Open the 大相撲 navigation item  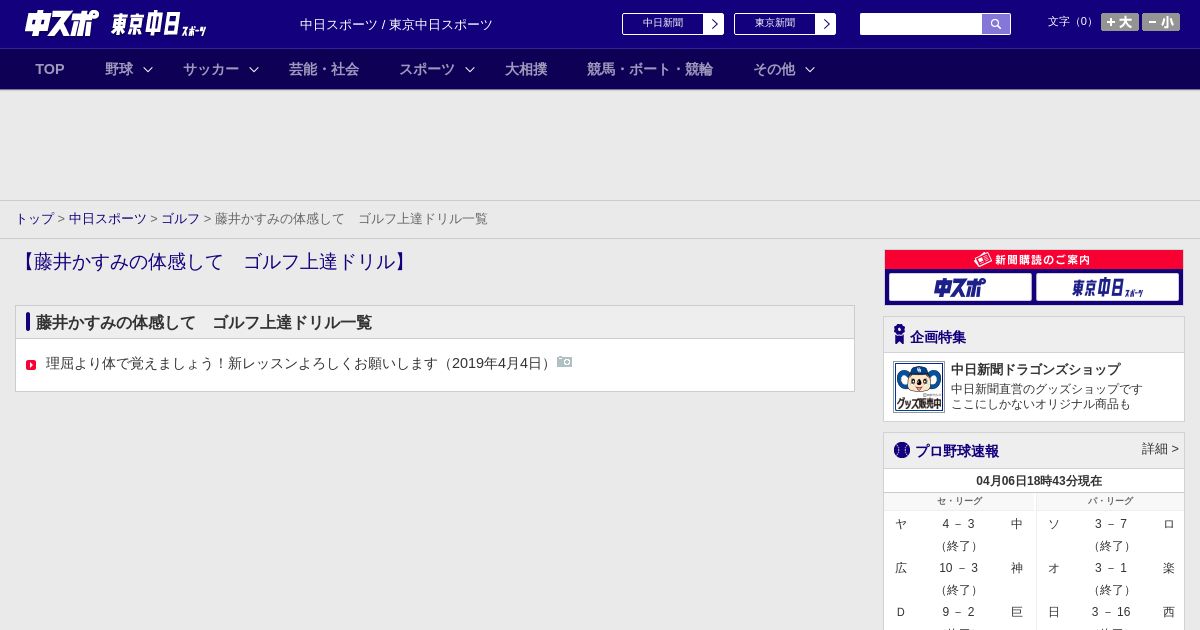tap(526, 69)
